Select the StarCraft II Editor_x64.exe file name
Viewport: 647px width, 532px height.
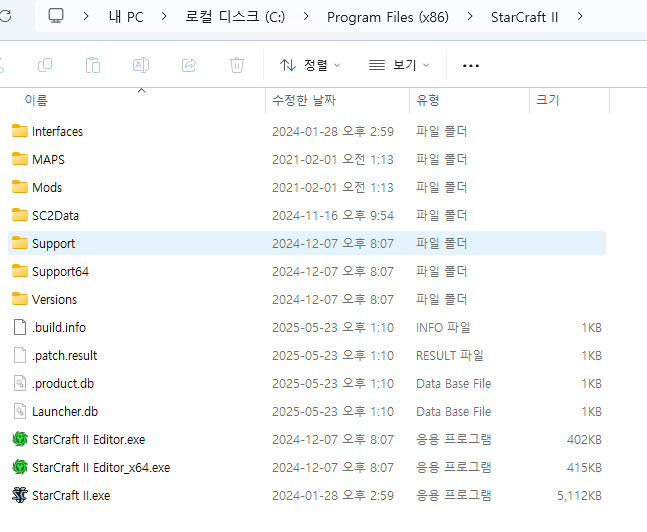[x=101, y=468]
